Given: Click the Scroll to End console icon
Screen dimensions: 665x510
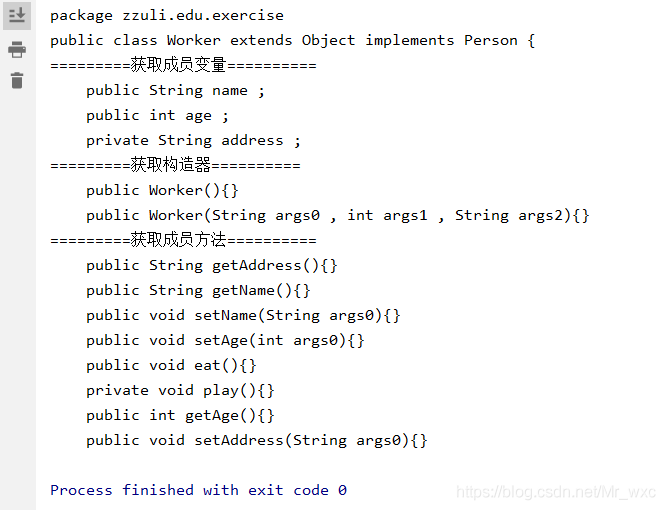Looking at the screenshot, I should click(x=17, y=15).
